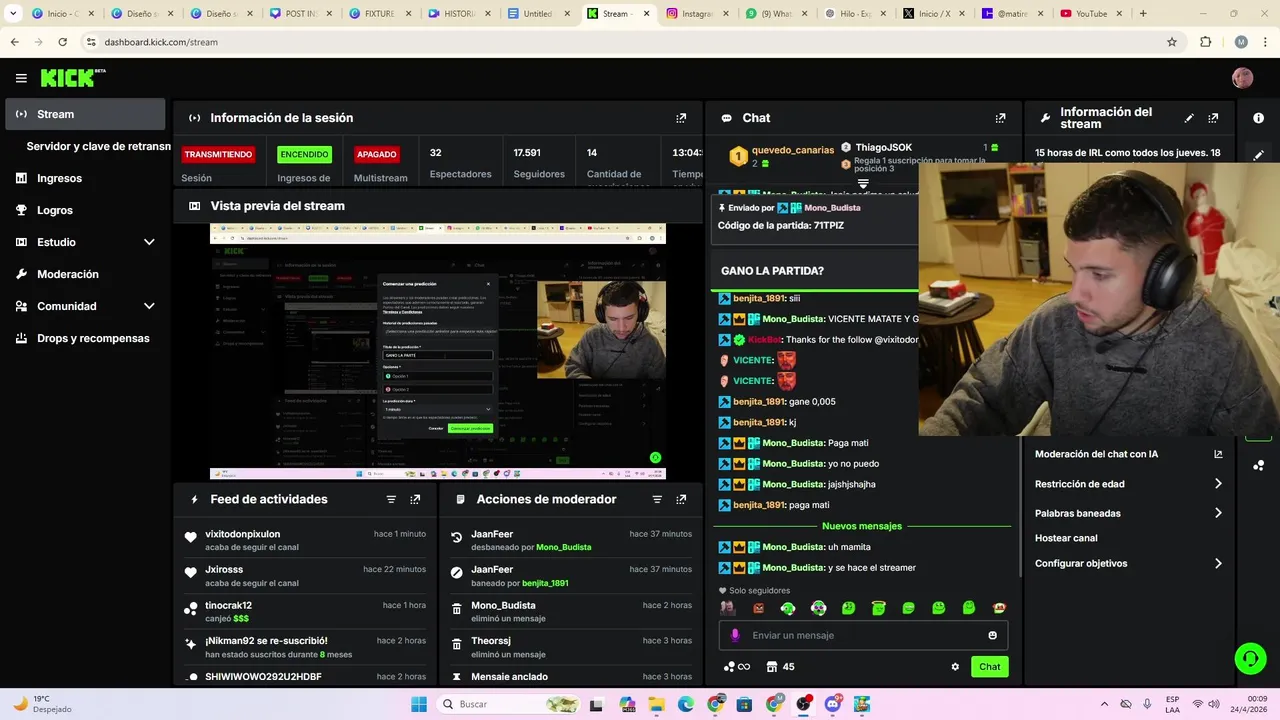Screen dimensions: 1280x720
Task: Open Mono_Budista link in moderator actions
Action: (x=563, y=547)
